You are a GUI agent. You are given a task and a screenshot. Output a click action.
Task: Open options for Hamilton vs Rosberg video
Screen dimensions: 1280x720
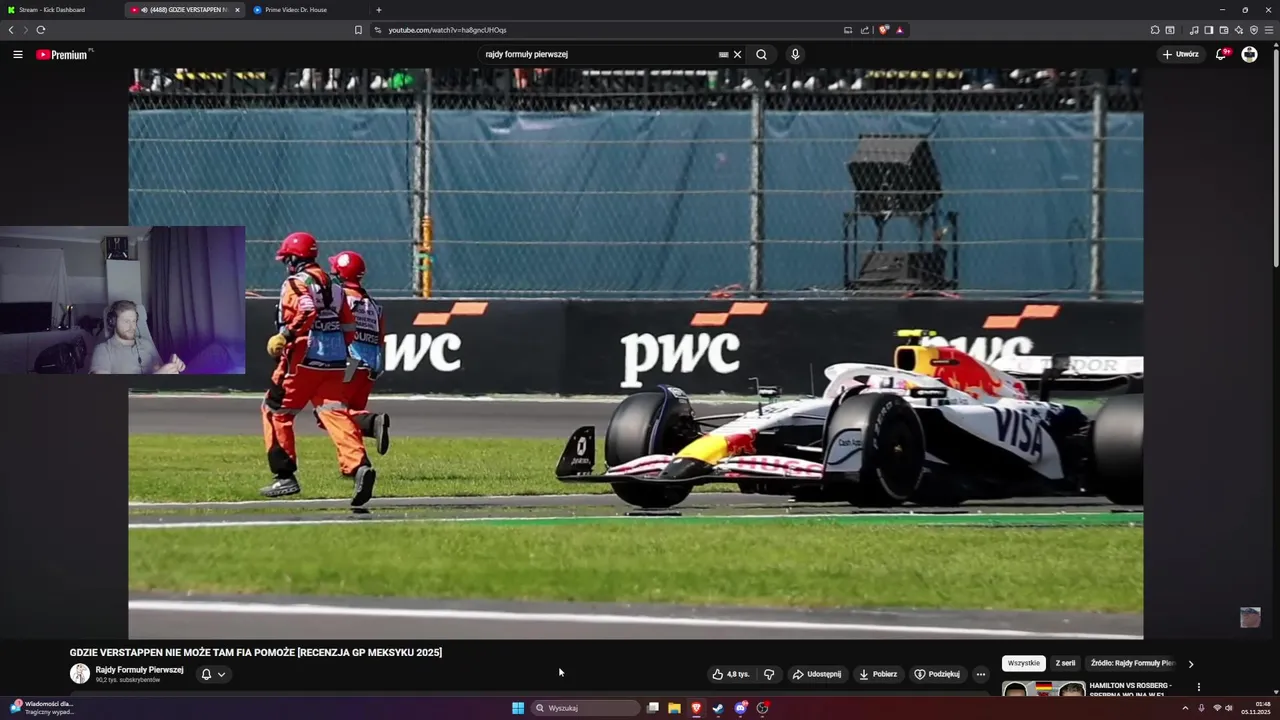(x=1198, y=687)
